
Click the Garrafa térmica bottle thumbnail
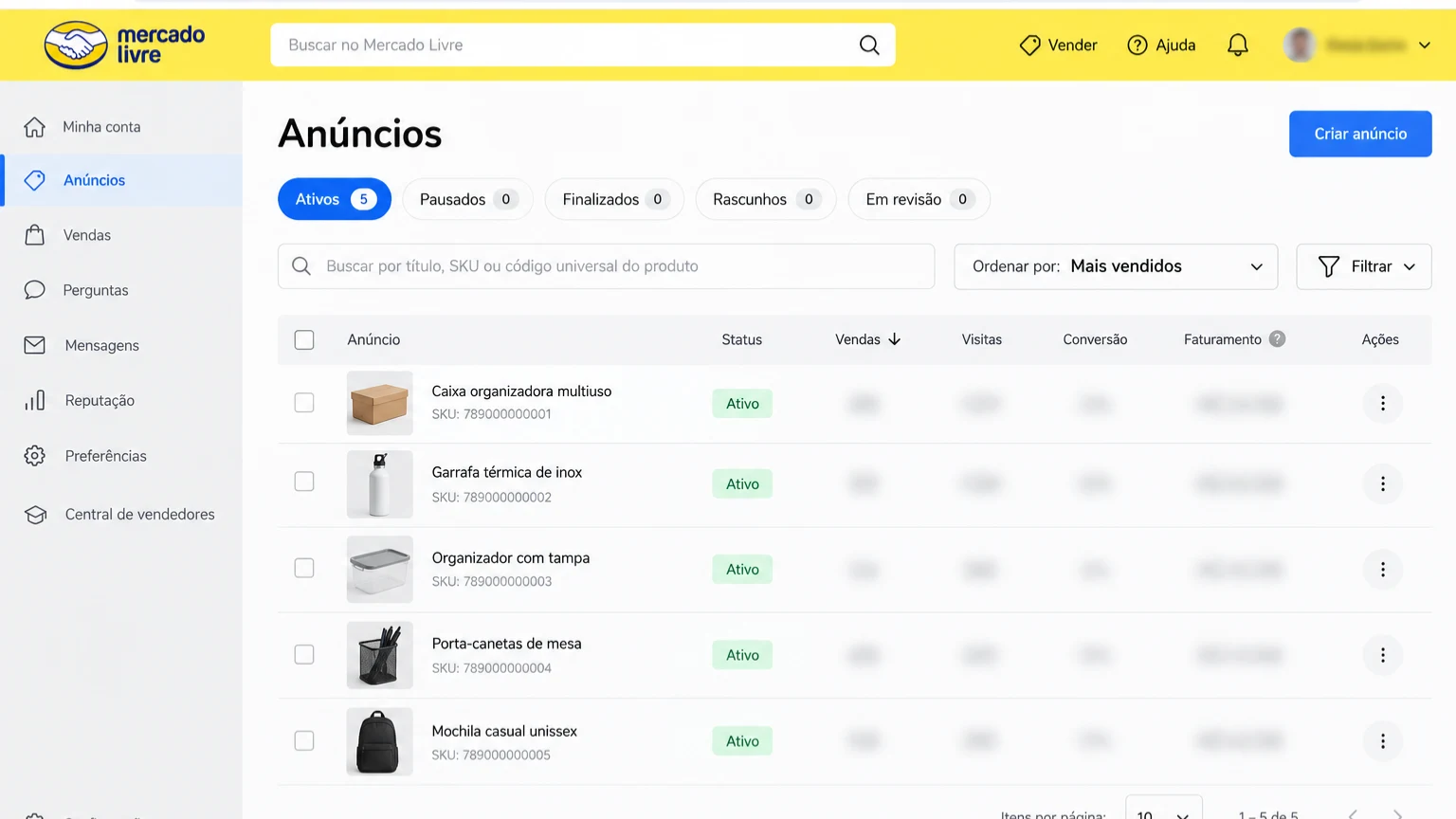(379, 484)
